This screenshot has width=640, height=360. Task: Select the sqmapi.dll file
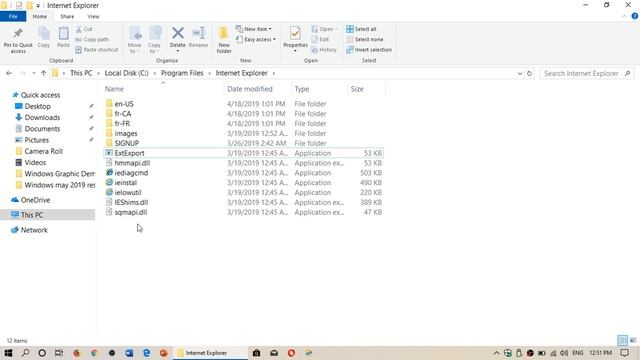[131, 212]
